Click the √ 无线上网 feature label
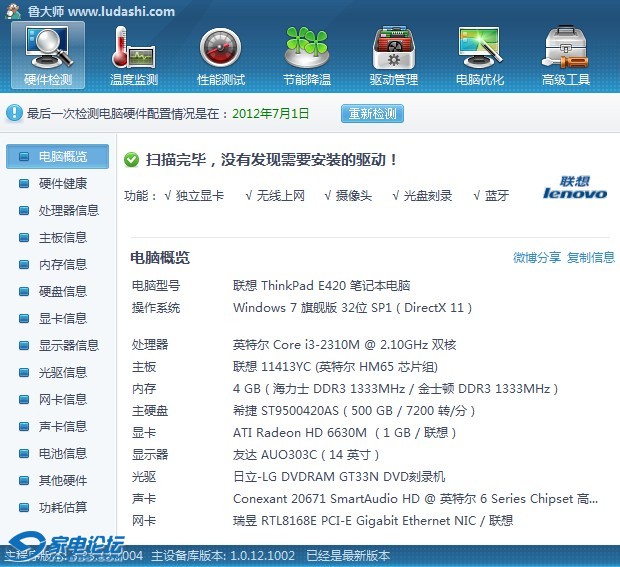The height and width of the screenshot is (567, 620). (x=275, y=195)
